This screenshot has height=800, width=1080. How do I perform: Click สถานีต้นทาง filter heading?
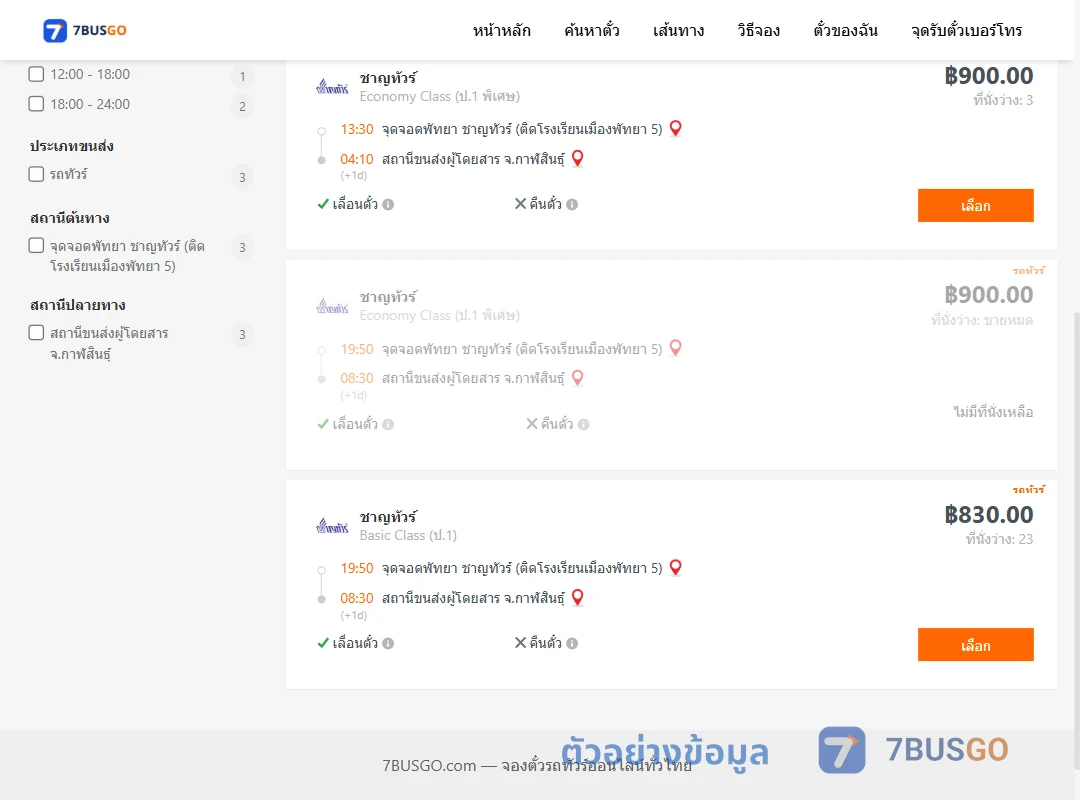tap(70, 218)
